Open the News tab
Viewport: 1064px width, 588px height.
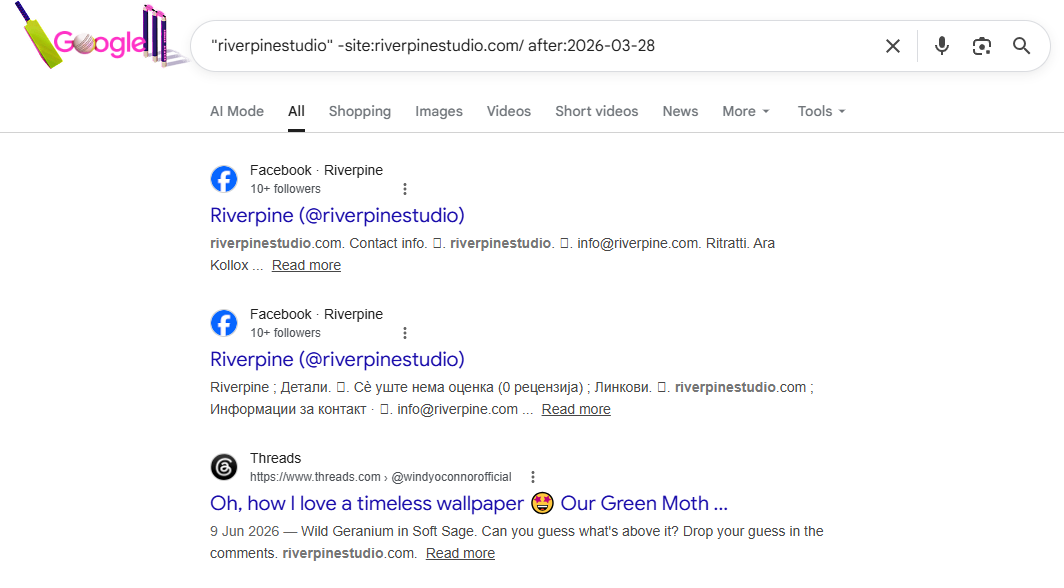pyautogui.click(x=680, y=111)
